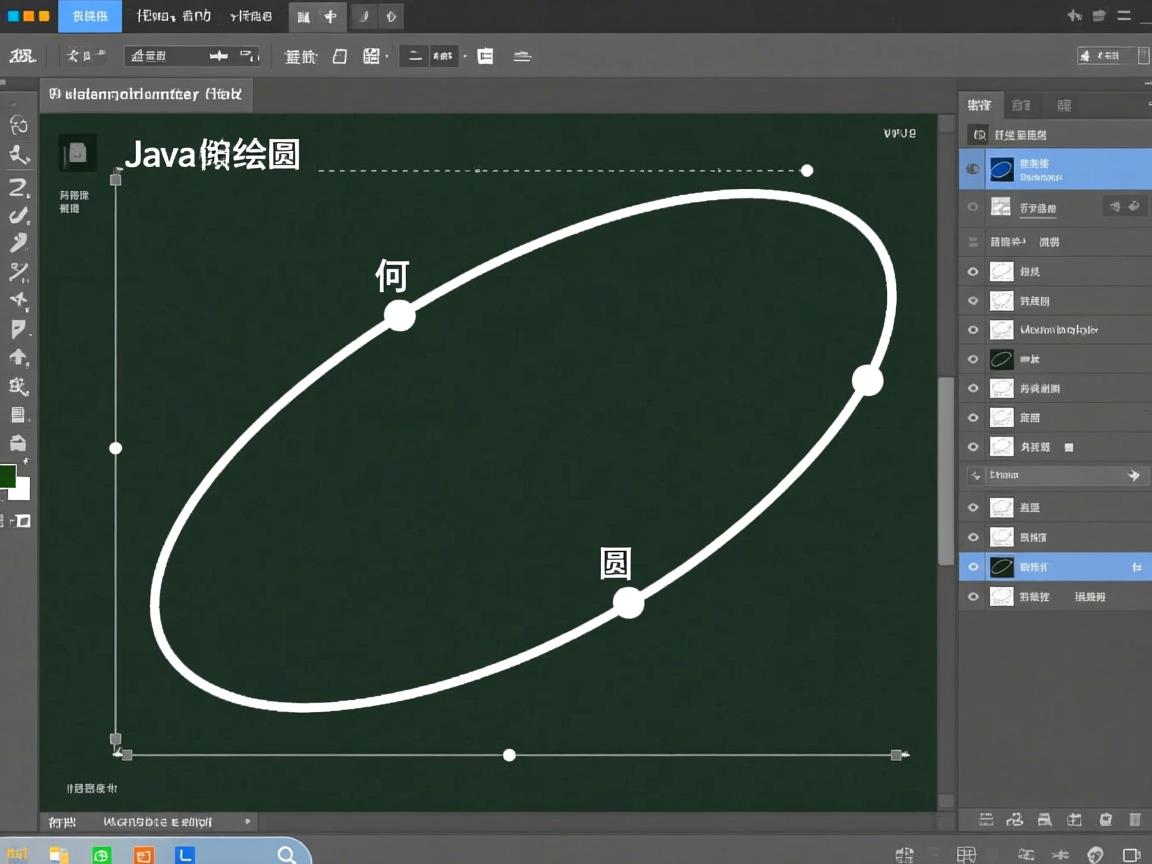Viewport: 1152px width, 864px height.
Task: Click the swap colors icon under the color swatches
Action: [20, 521]
